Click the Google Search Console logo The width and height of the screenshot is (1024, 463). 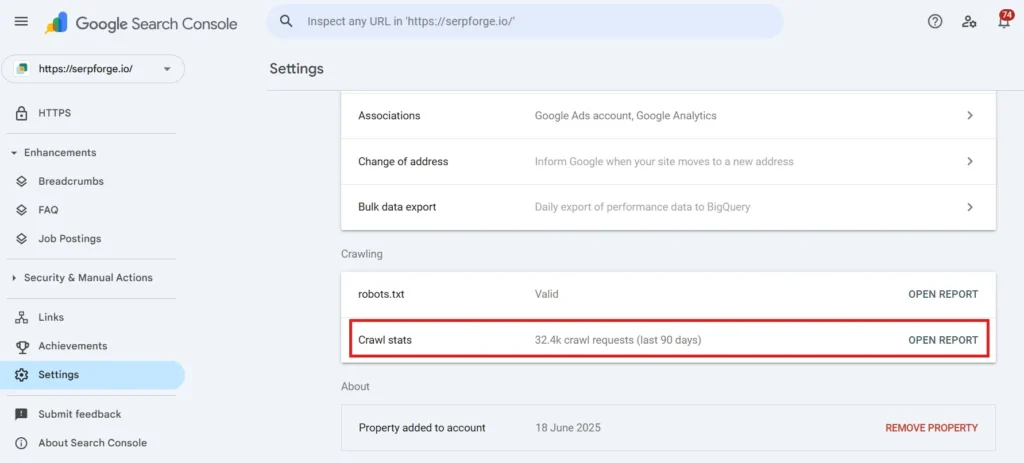click(141, 24)
